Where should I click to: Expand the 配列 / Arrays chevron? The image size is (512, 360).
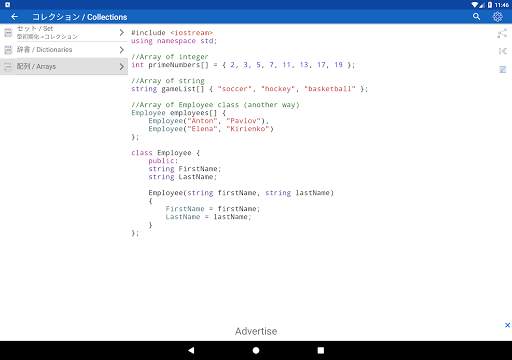(x=122, y=67)
